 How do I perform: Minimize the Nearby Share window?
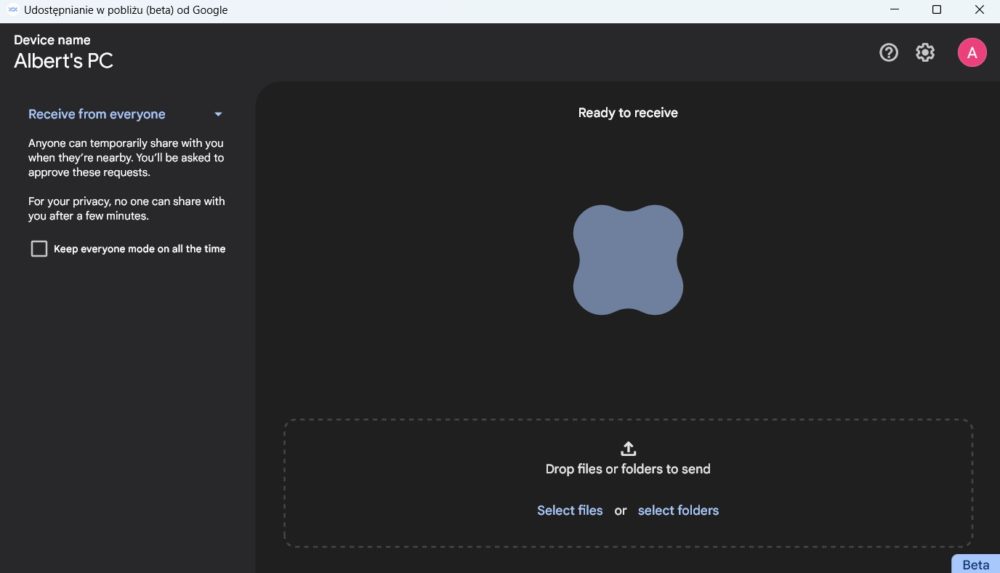click(x=894, y=10)
